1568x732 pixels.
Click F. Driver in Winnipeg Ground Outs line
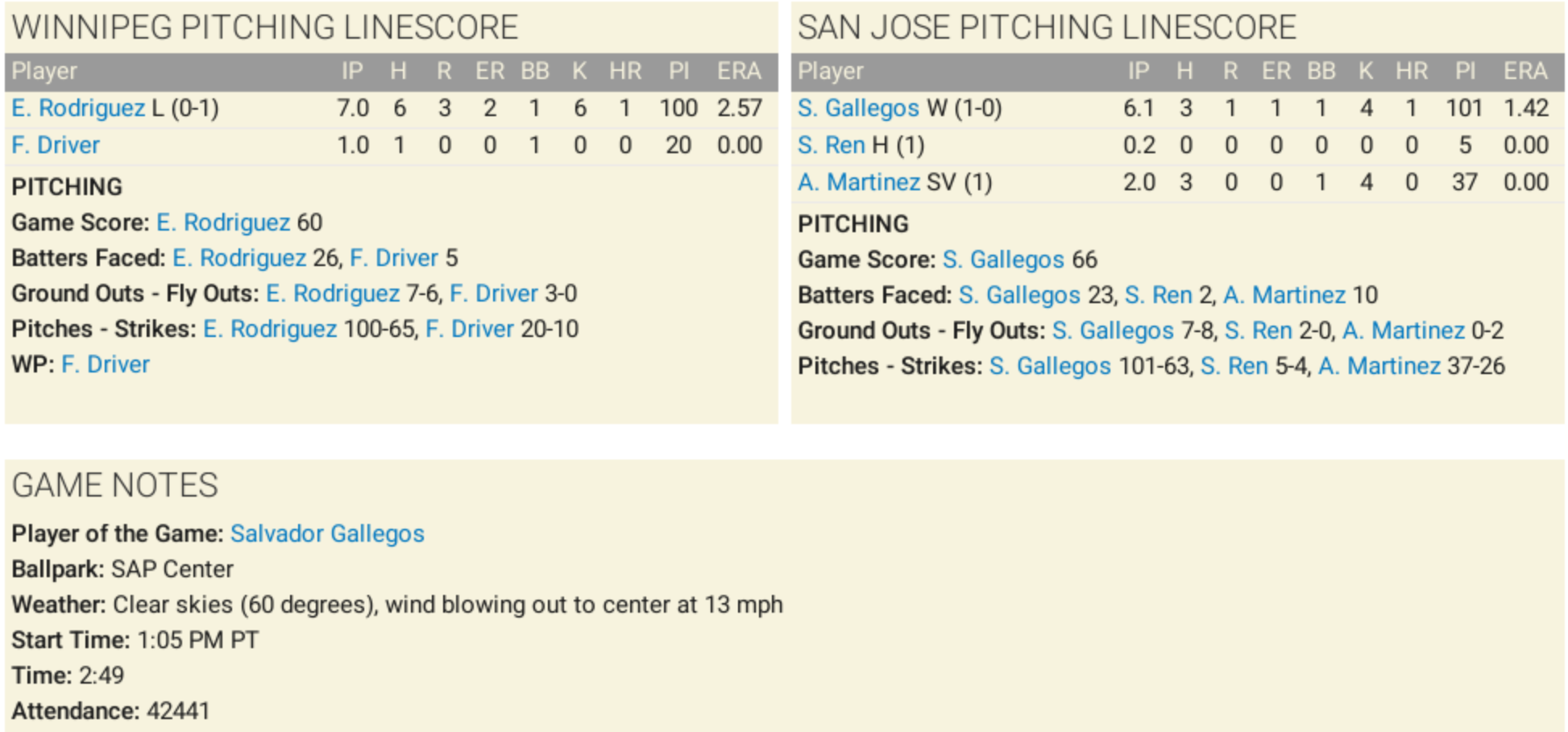pos(494,293)
